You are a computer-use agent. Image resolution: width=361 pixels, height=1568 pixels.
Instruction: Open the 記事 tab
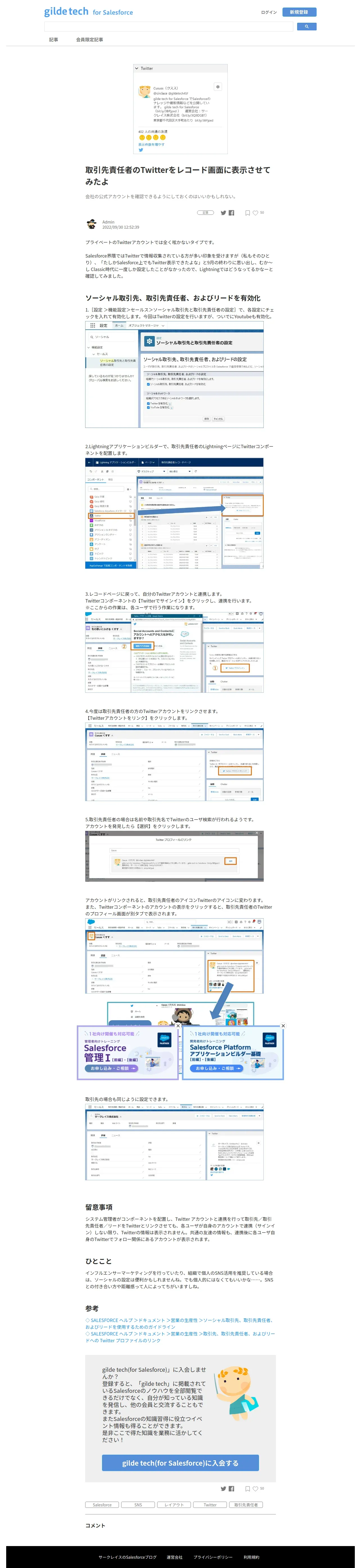click(x=54, y=40)
